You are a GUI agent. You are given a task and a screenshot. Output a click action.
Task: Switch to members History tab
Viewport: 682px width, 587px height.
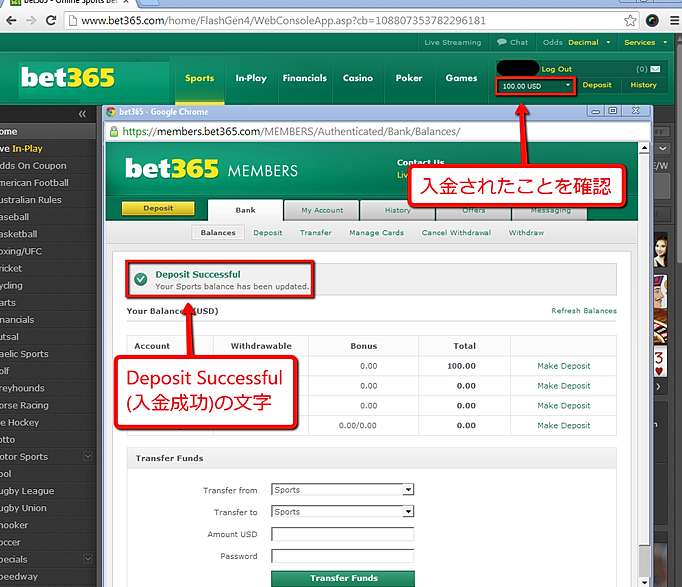click(397, 211)
